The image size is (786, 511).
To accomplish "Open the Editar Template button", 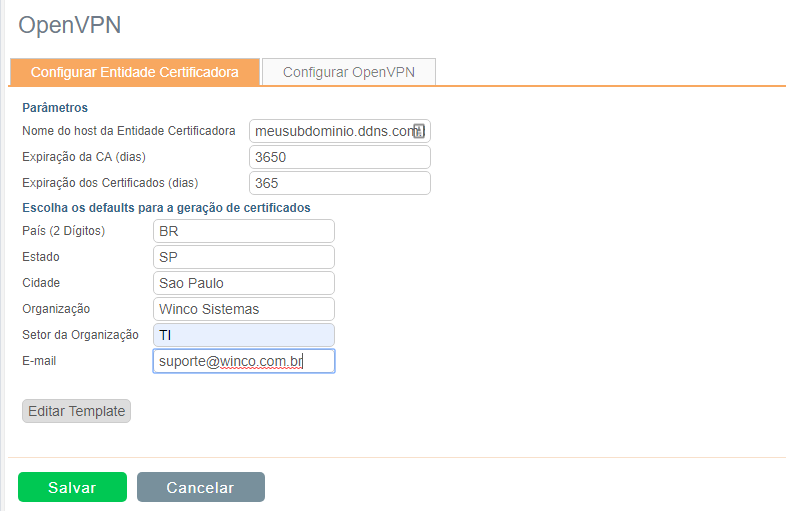I will [76, 411].
